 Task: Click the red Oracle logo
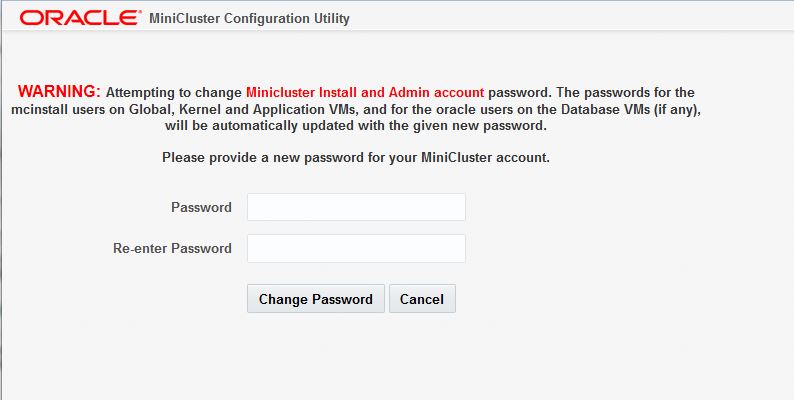80,18
